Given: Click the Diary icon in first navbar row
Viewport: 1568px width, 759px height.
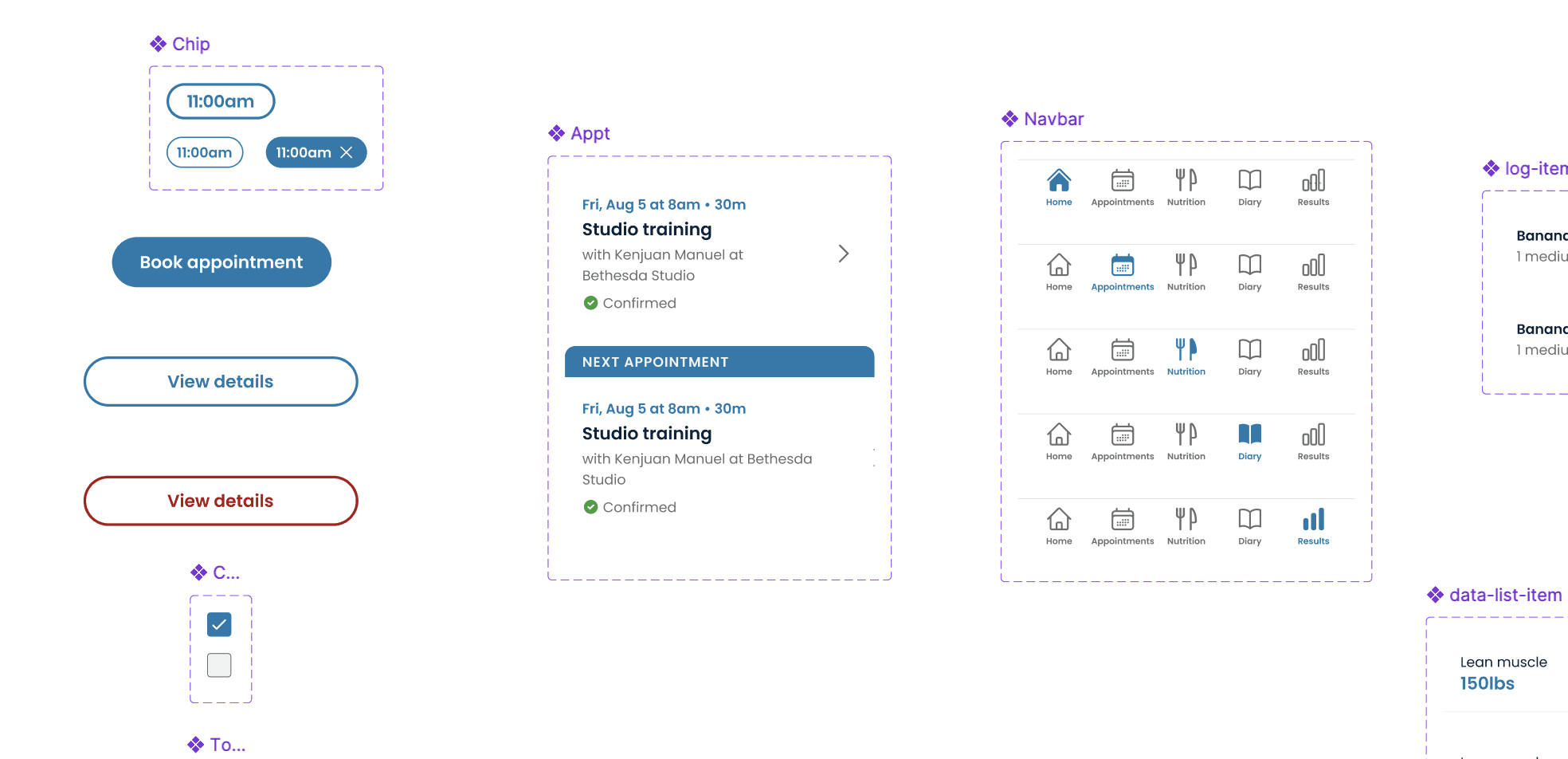Looking at the screenshot, I should click(1250, 180).
